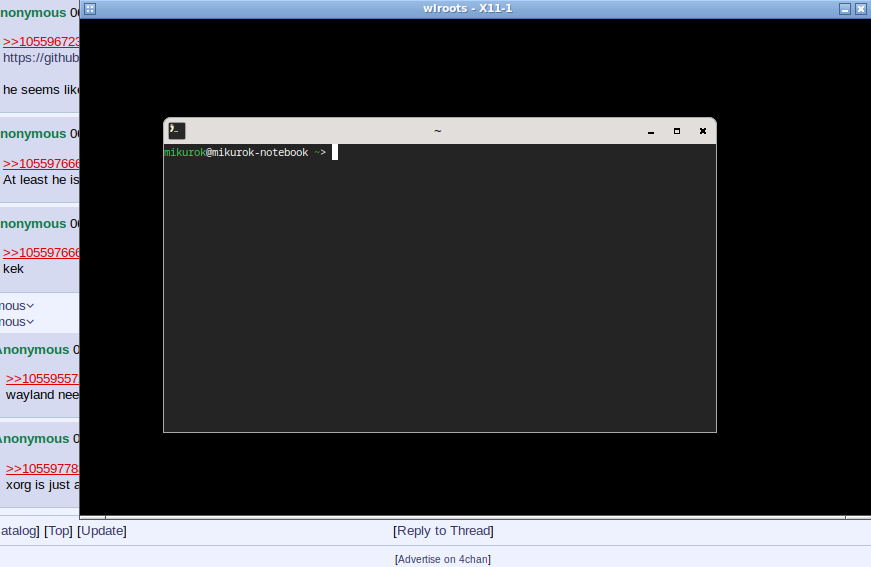Open quoted post link >>10559778
Image resolution: width=871 pixels, height=567 pixels.
click(42, 468)
